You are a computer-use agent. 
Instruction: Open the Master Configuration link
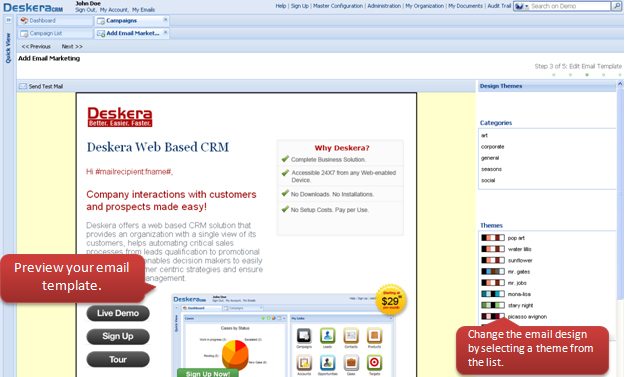[338, 6]
